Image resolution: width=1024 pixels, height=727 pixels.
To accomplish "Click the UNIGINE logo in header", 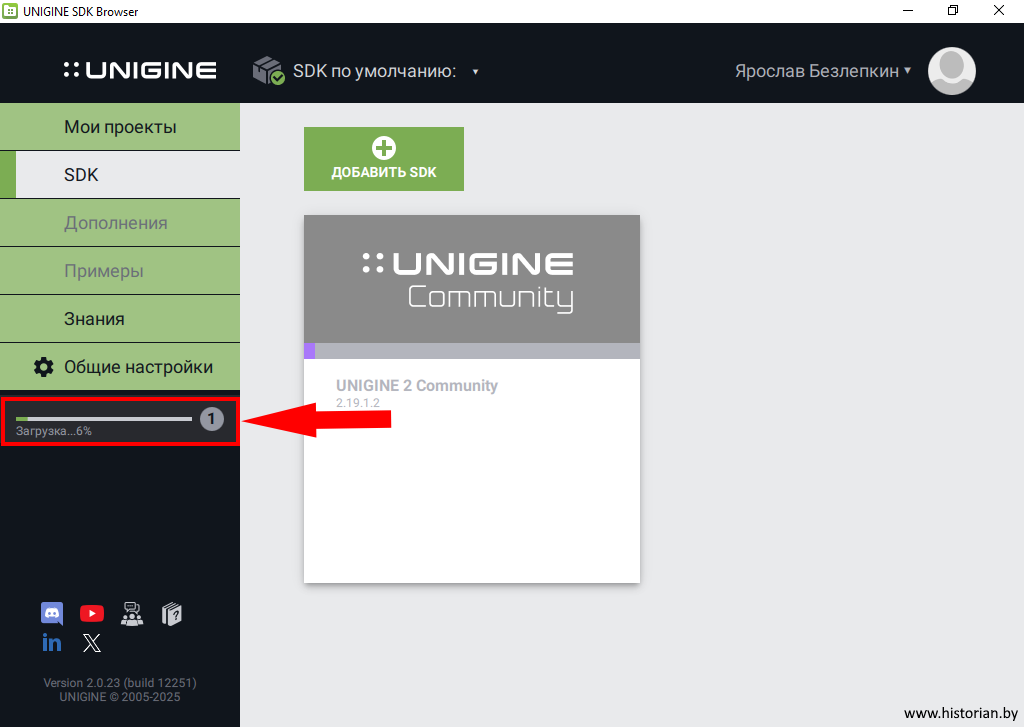I will 140,71.
